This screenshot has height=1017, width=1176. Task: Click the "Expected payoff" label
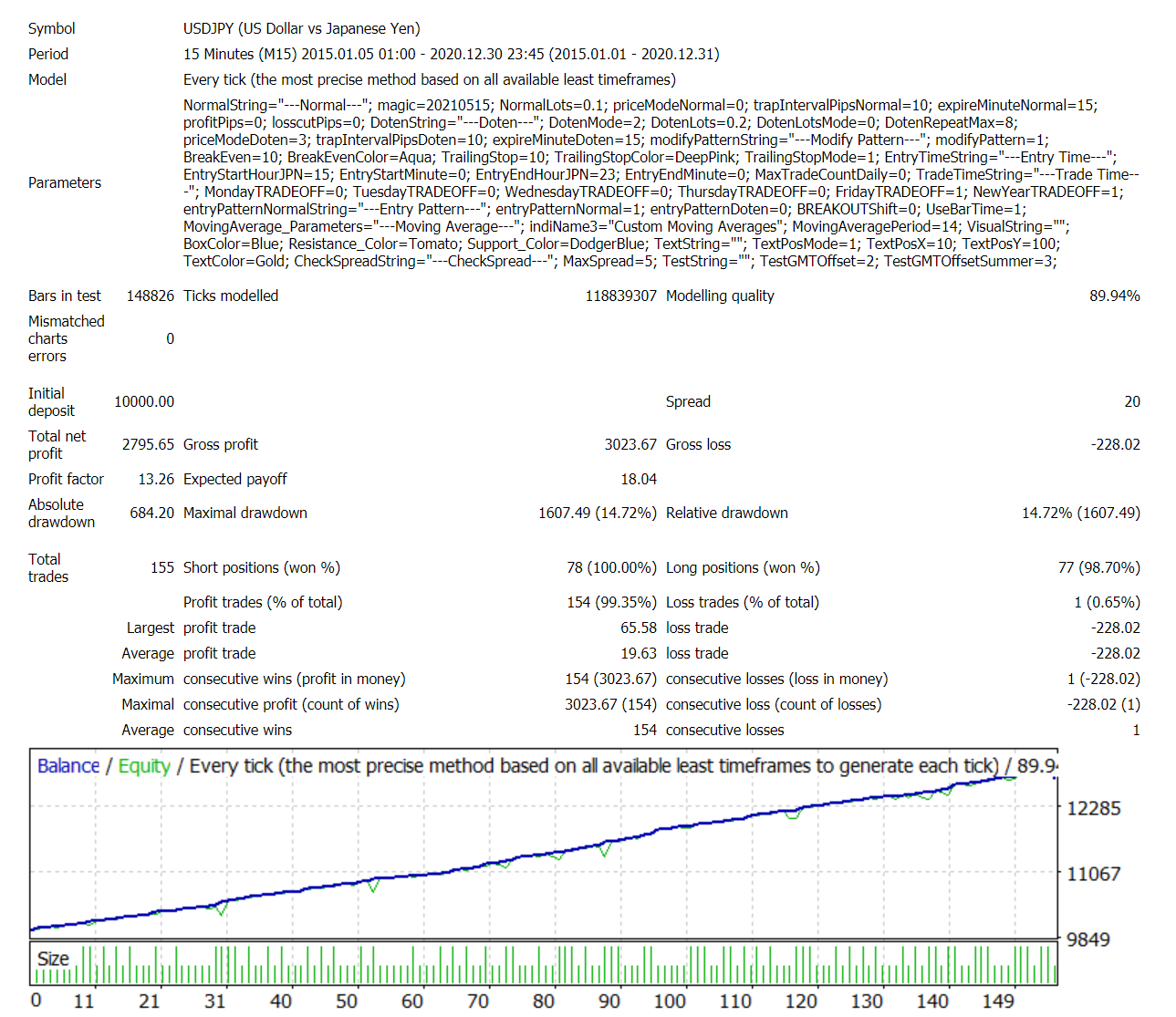tap(235, 480)
